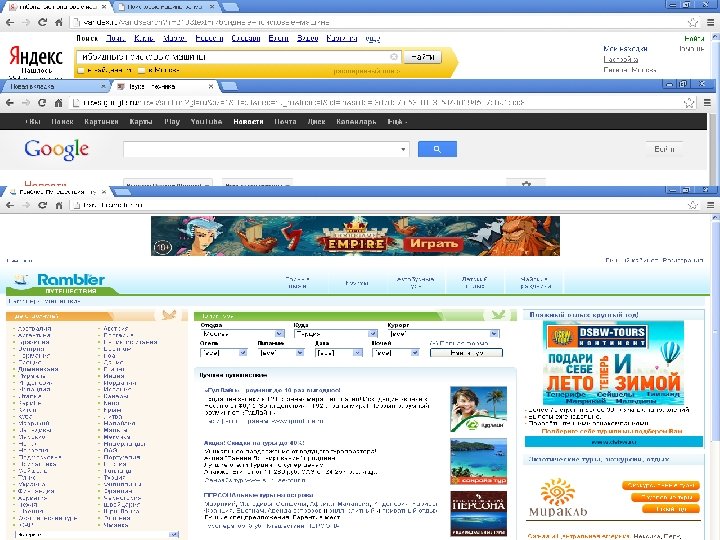
Task: Open the ПЕРСОНА offer thumbnail
Action: (478, 513)
